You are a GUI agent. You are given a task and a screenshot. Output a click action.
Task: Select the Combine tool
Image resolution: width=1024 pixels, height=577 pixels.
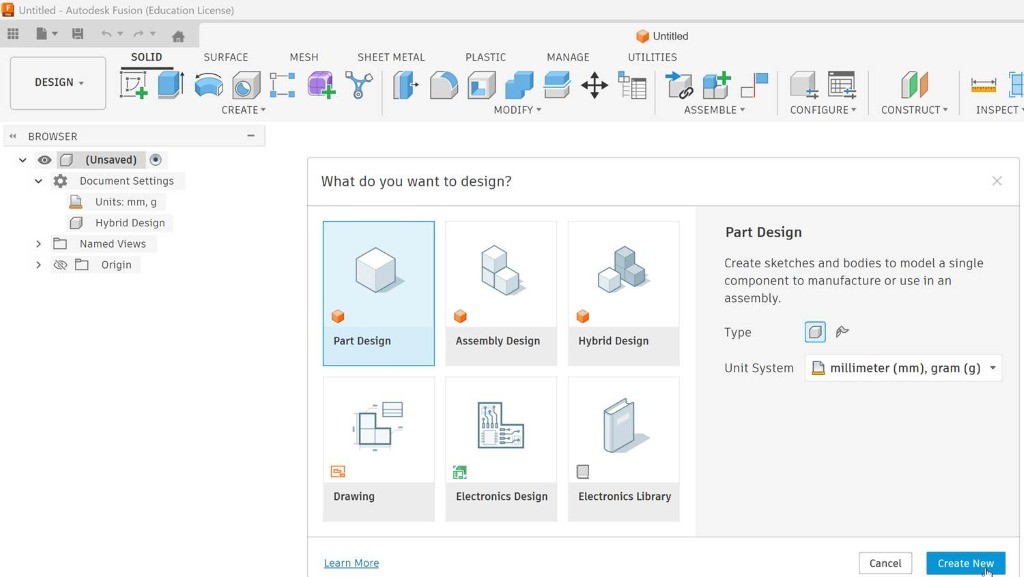pos(519,85)
